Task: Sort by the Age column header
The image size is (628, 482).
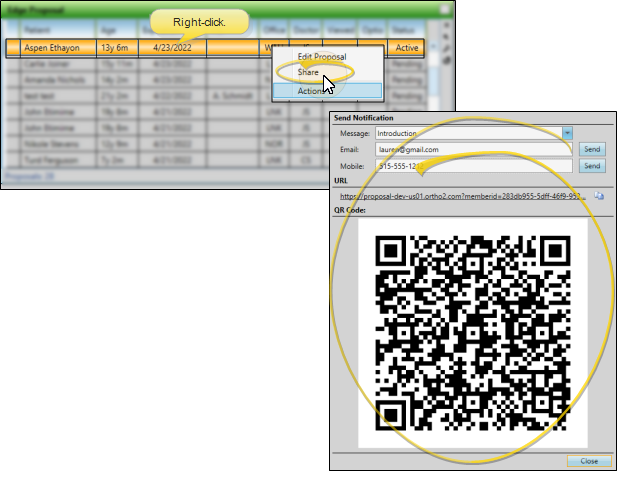Action: pyautogui.click(x=109, y=31)
